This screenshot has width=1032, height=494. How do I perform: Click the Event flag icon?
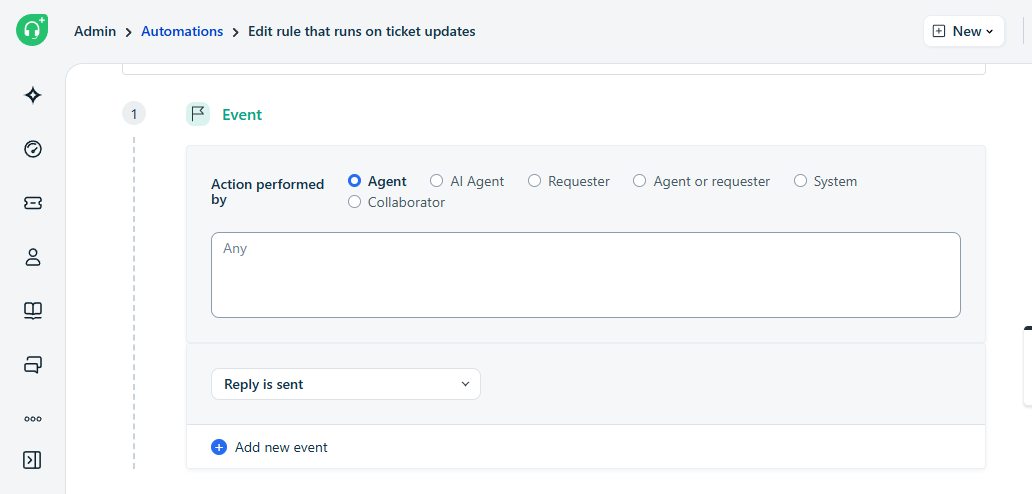pyautogui.click(x=197, y=114)
